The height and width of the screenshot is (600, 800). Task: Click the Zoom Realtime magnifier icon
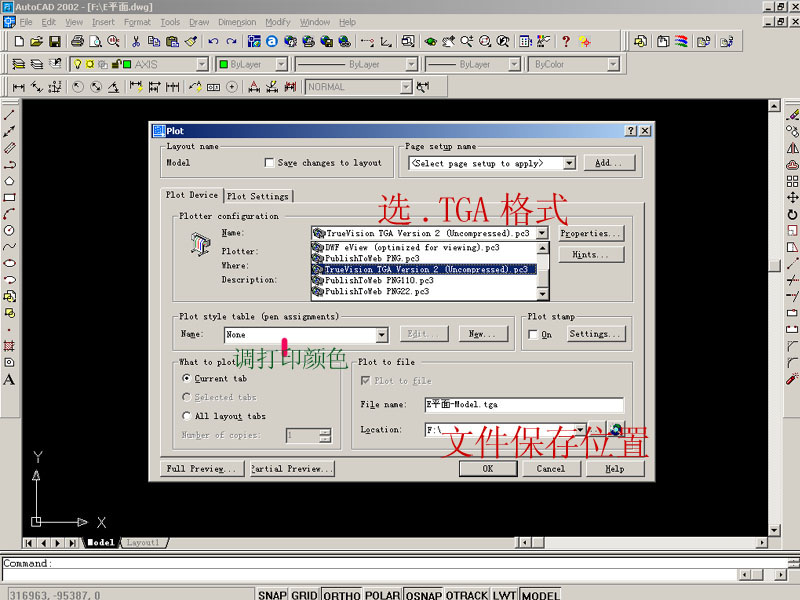pos(467,41)
